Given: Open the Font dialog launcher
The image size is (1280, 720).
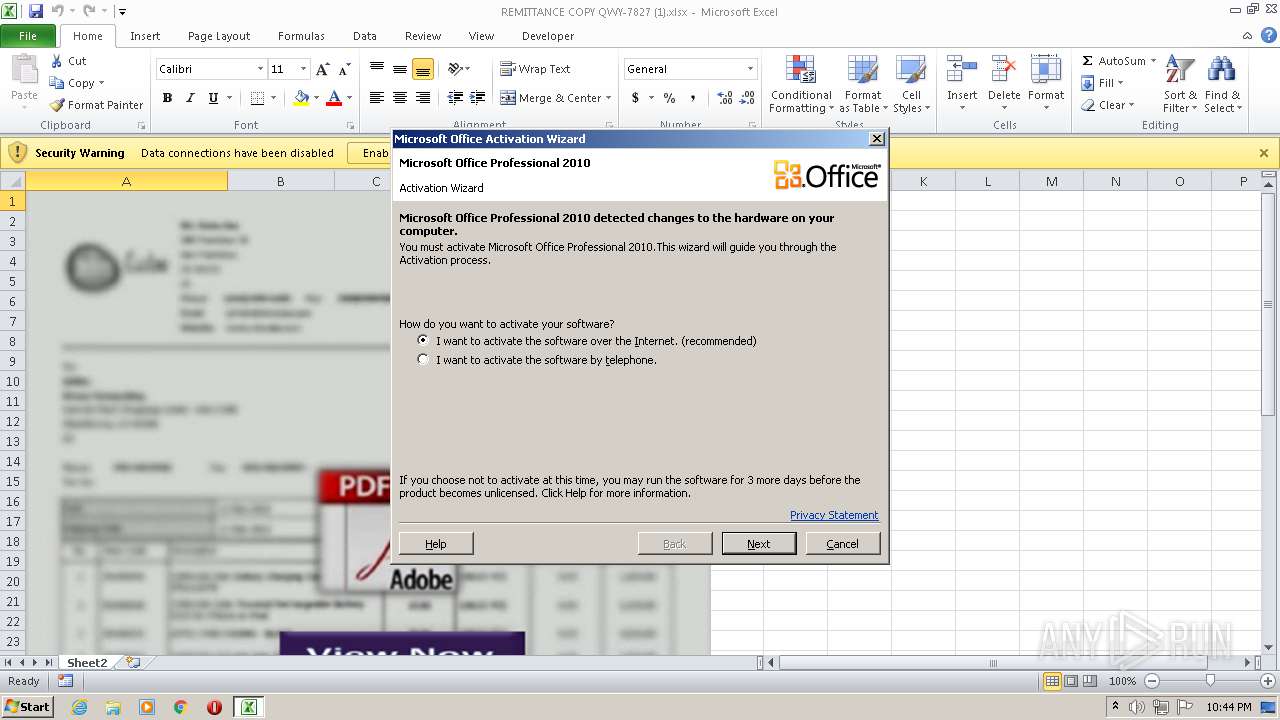Looking at the screenshot, I should coord(351,126).
